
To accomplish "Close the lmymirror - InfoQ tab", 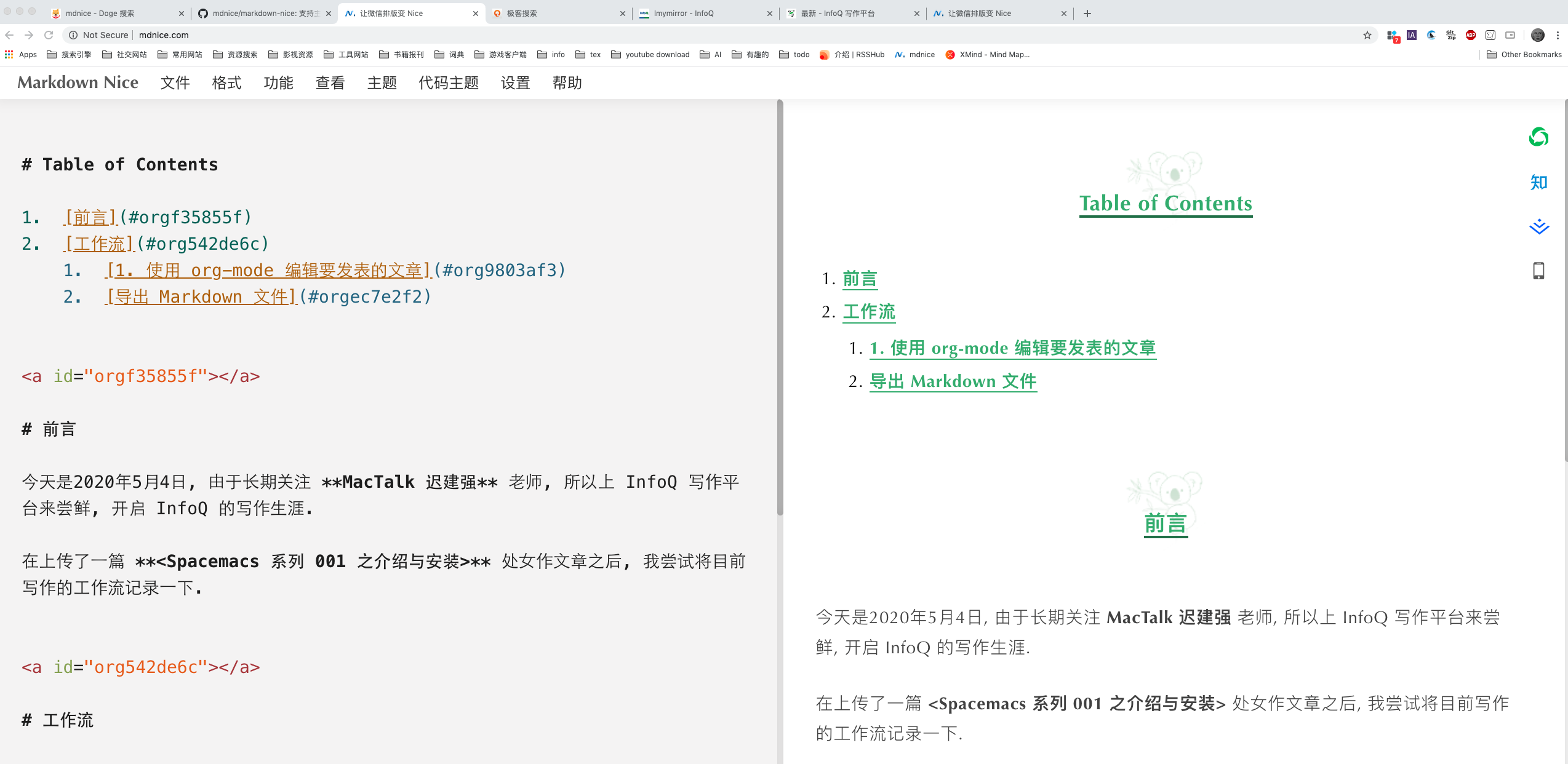I will [x=769, y=14].
